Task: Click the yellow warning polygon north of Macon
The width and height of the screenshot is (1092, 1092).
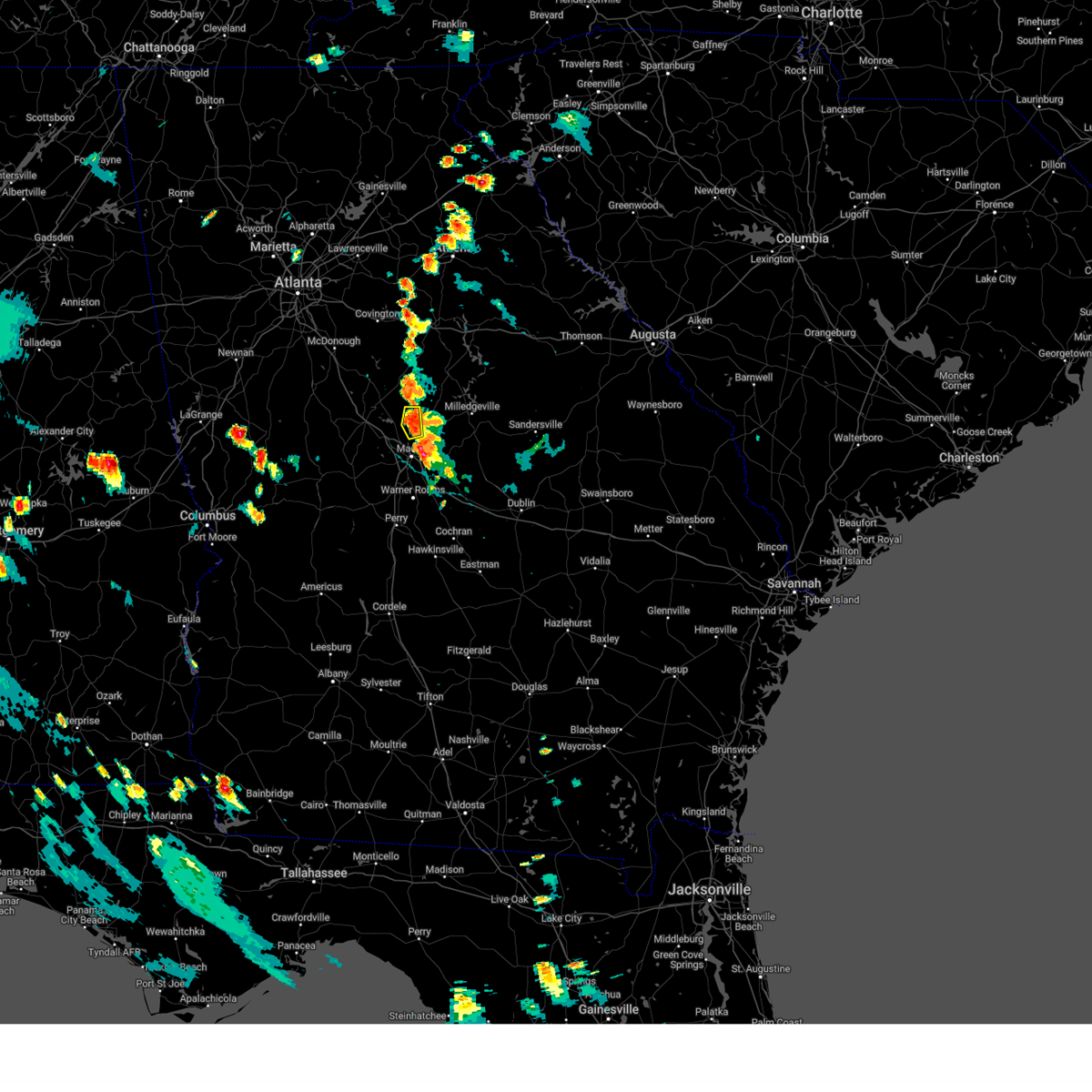Action: (x=412, y=423)
